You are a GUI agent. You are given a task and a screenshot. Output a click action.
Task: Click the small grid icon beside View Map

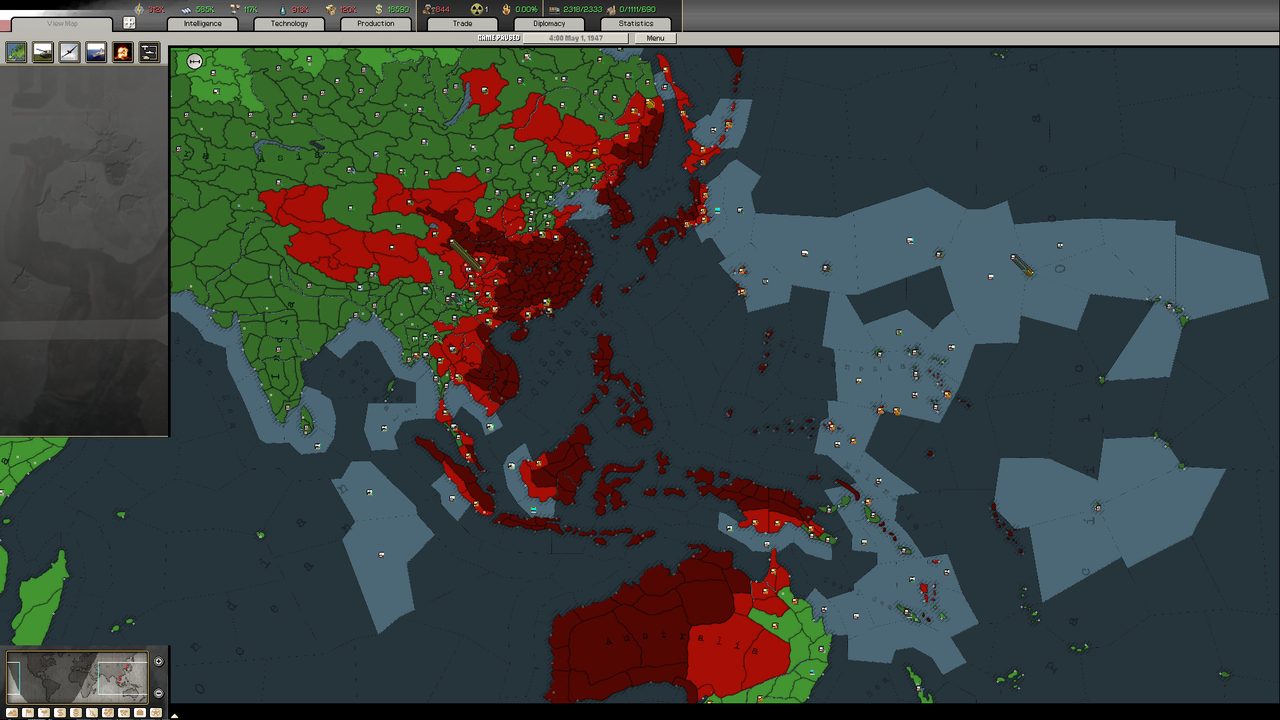(129, 23)
